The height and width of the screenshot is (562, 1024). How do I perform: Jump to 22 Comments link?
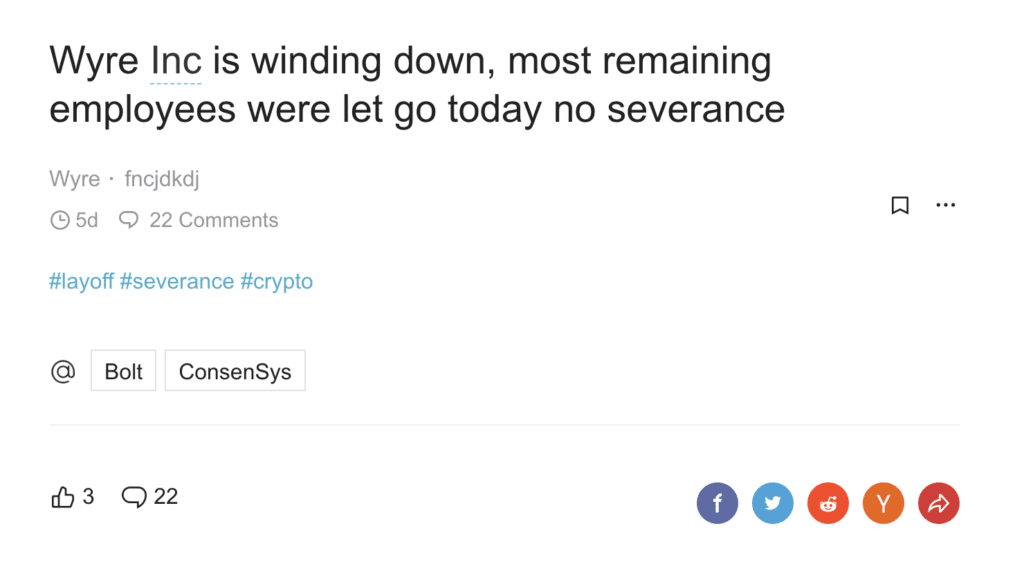199,220
